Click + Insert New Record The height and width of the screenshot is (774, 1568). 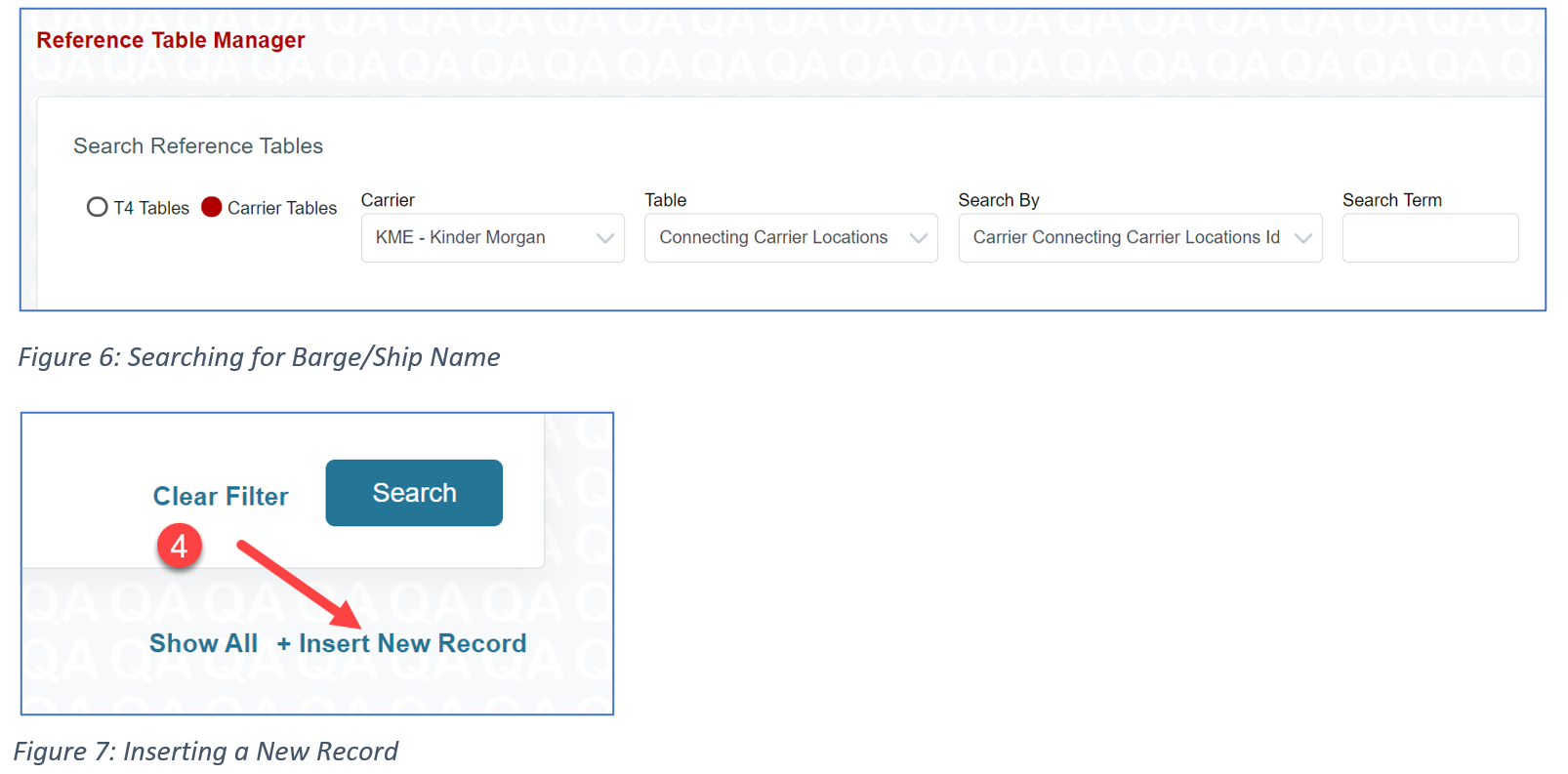402,643
